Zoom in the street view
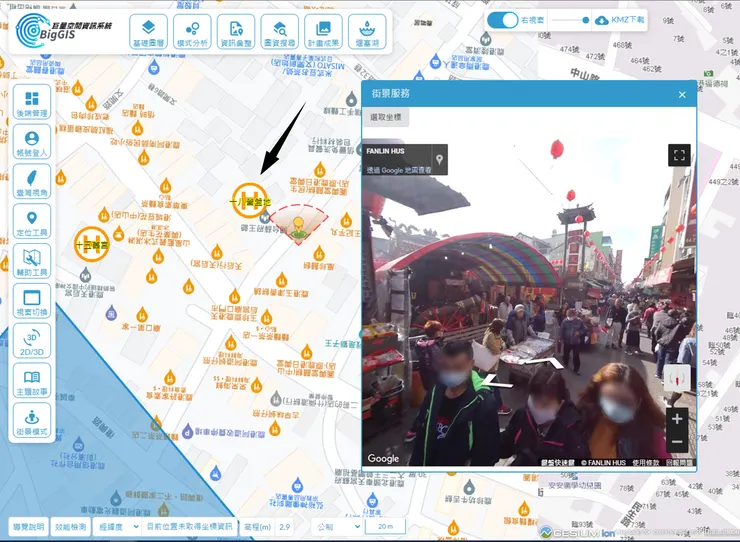Image resolution: width=740 pixels, height=542 pixels. pyautogui.click(x=677, y=419)
